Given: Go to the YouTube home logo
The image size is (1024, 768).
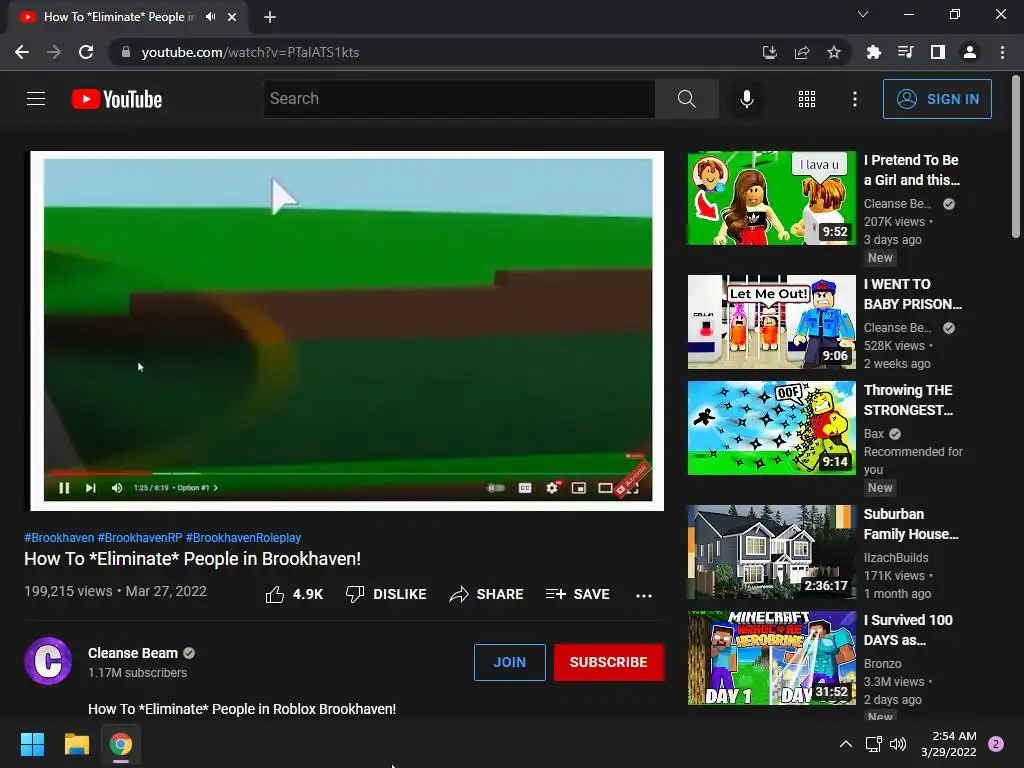Looking at the screenshot, I should (117, 99).
